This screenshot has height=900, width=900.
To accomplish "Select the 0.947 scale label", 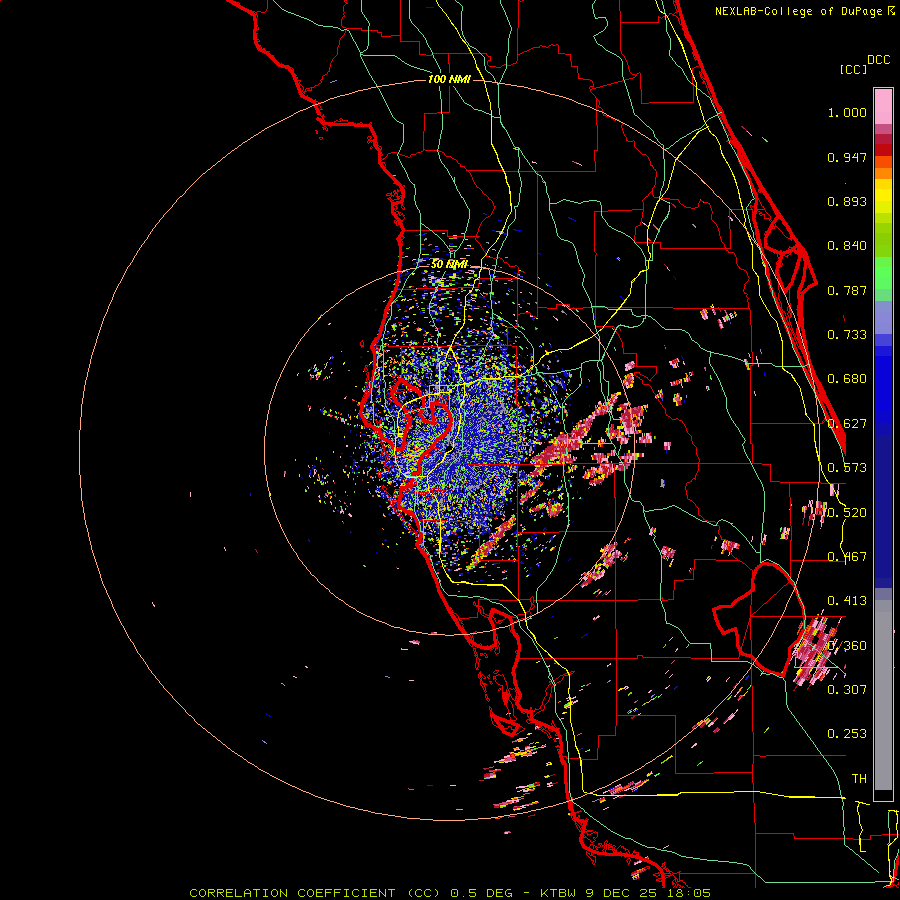I will point(847,157).
